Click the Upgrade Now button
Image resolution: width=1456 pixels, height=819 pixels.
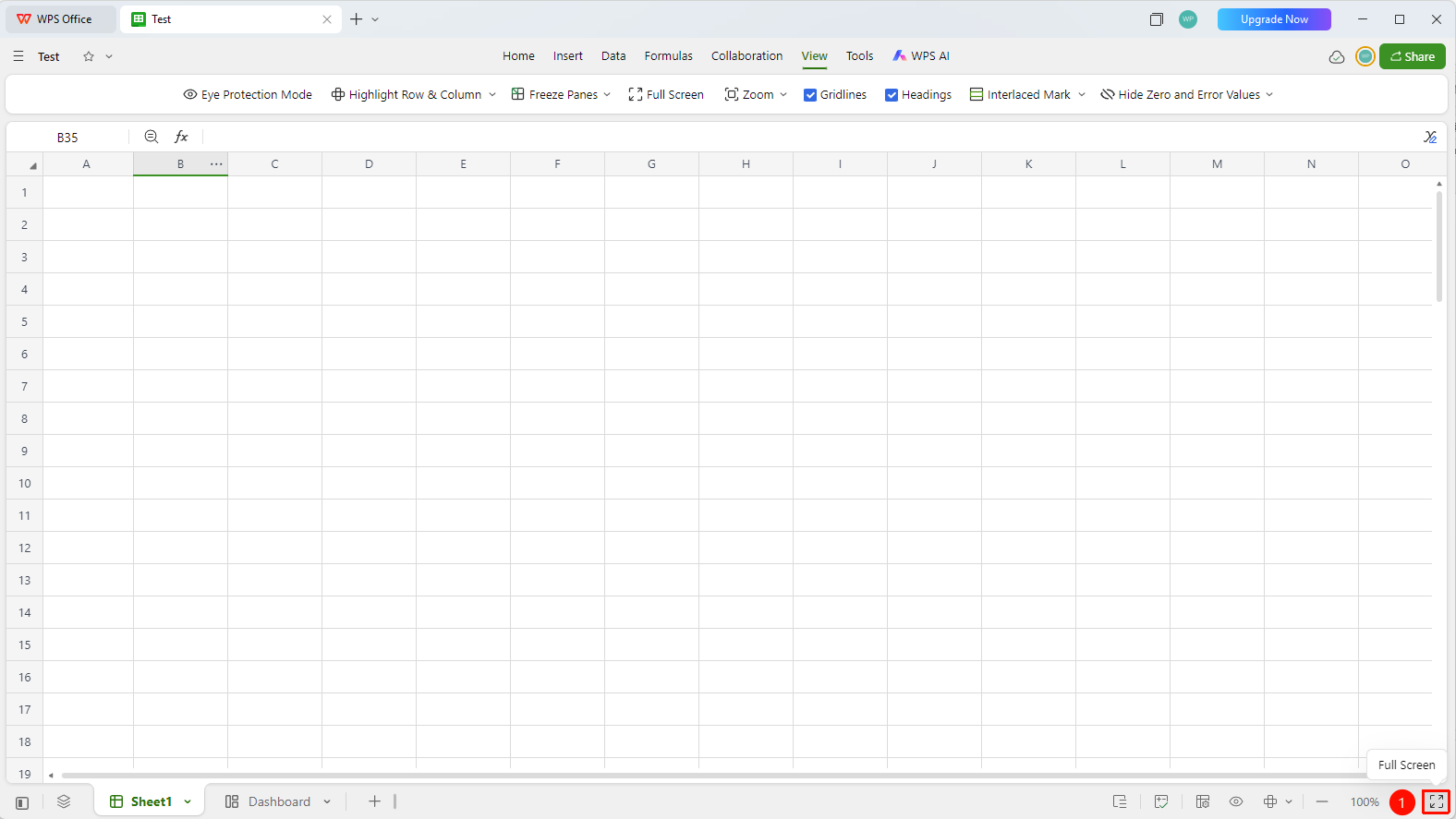click(x=1274, y=19)
